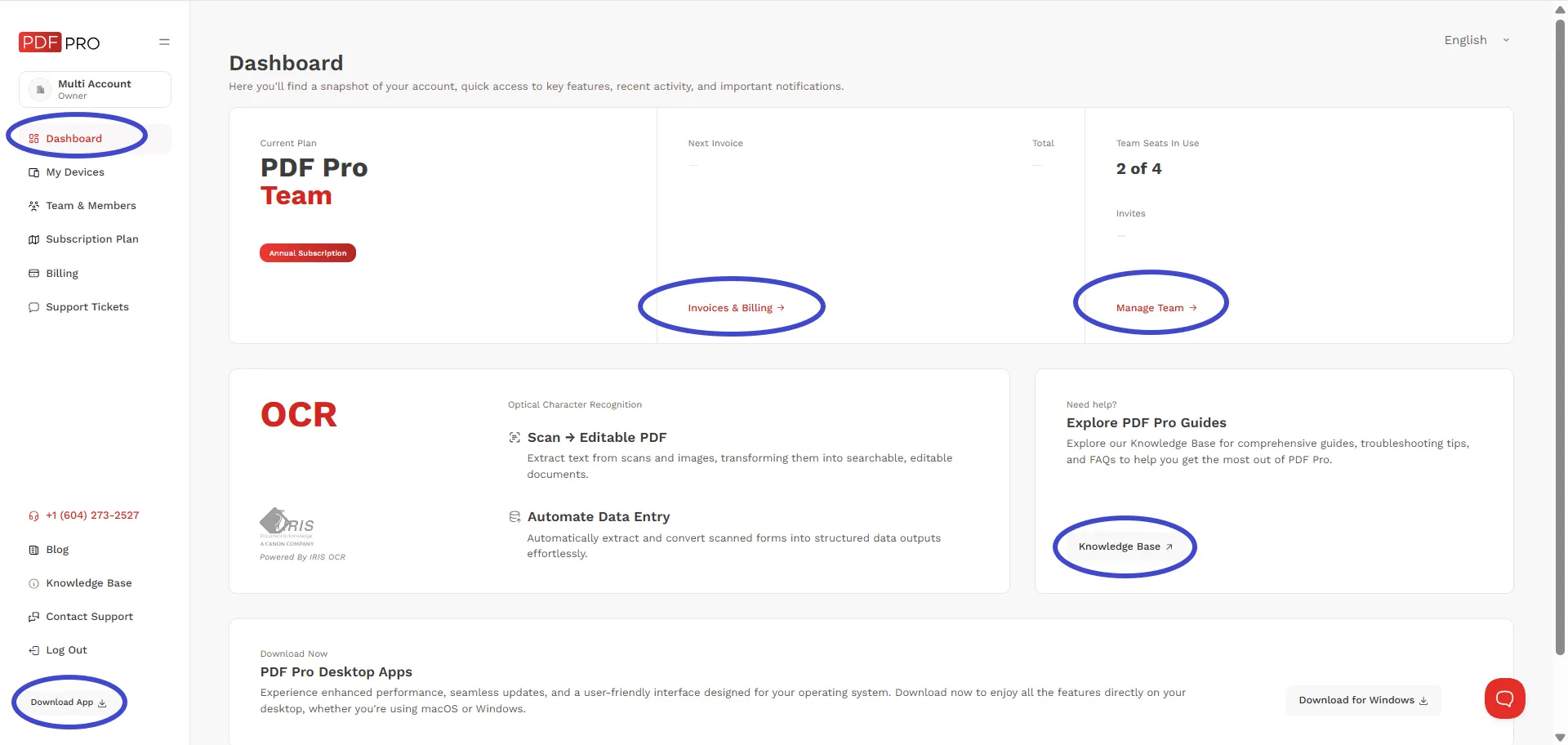Screen dimensions: 1568x745
Task: Click the Contact Support icon
Action: pos(33,617)
